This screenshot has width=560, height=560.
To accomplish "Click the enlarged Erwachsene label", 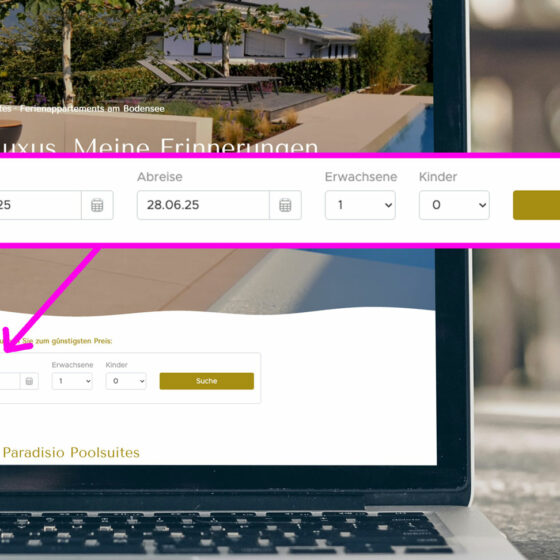I will 361,177.
